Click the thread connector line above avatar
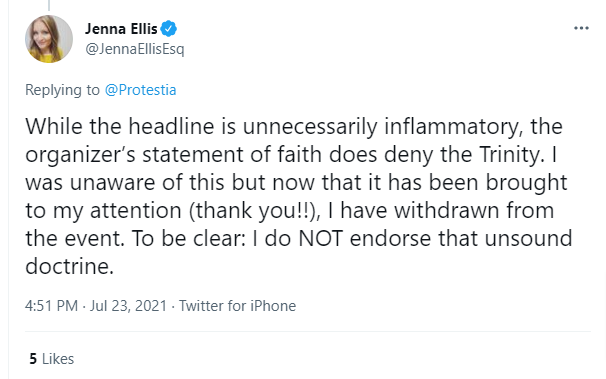This screenshot has height=379, width=606. [49, 5]
